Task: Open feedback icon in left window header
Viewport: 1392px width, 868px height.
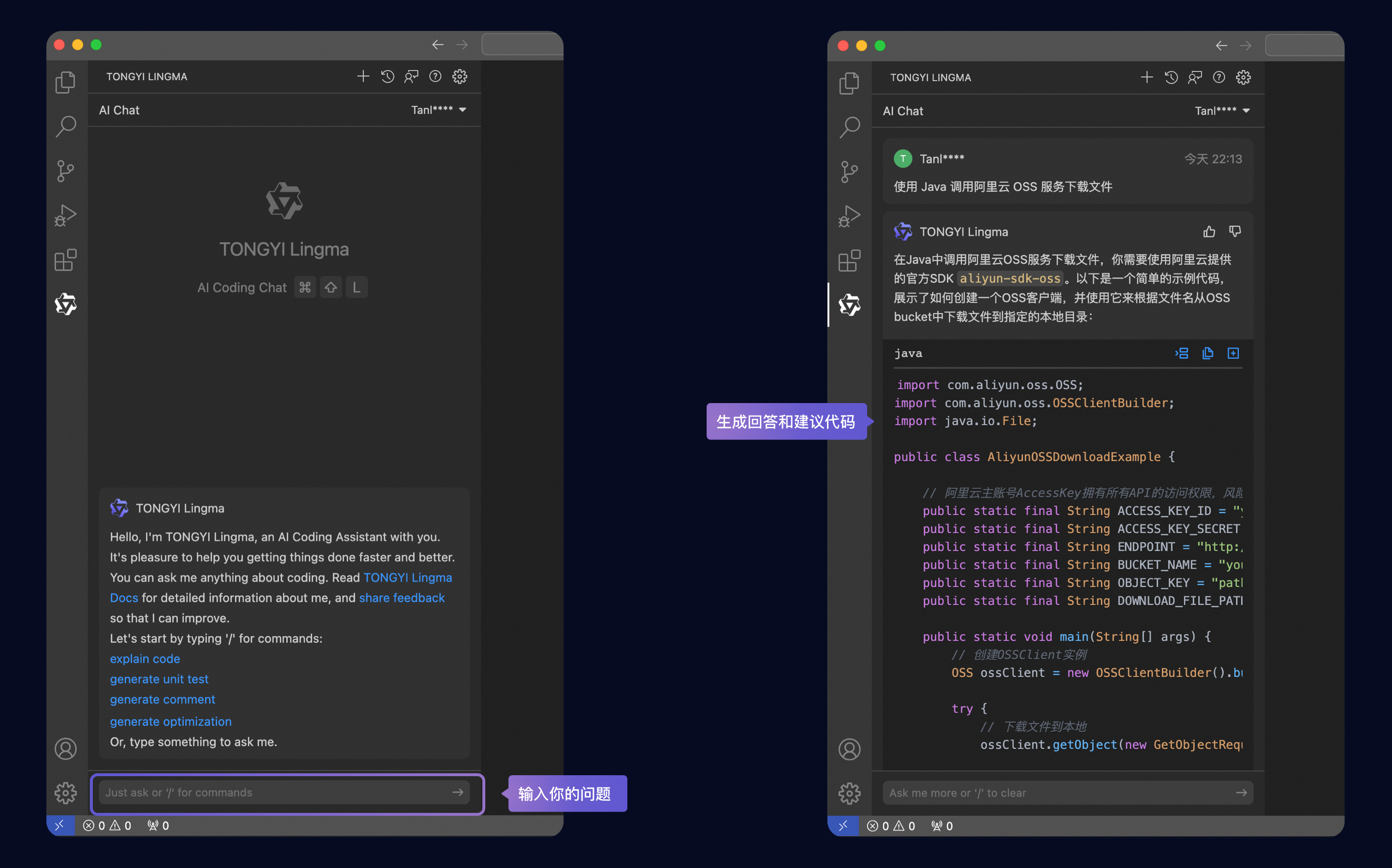Action: tap(412, 76)
